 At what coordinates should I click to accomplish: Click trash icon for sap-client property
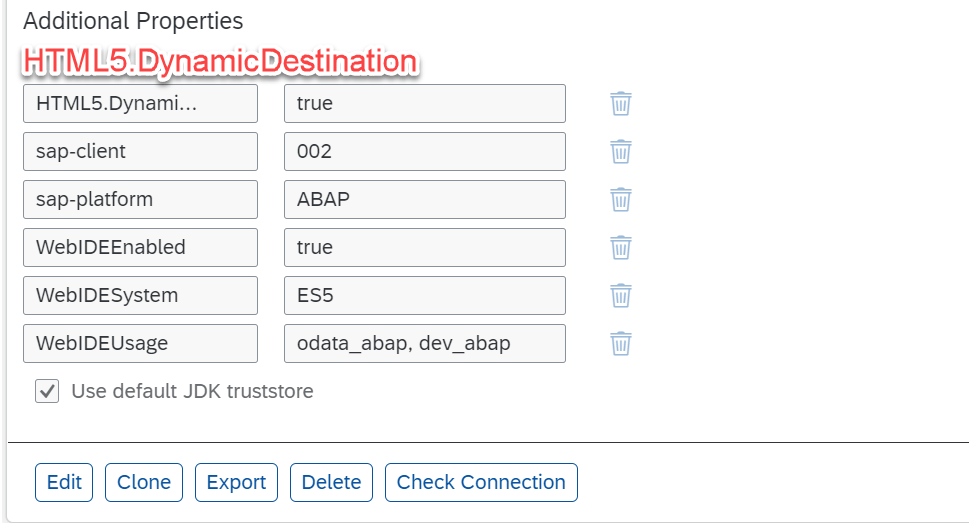point(621,151)
